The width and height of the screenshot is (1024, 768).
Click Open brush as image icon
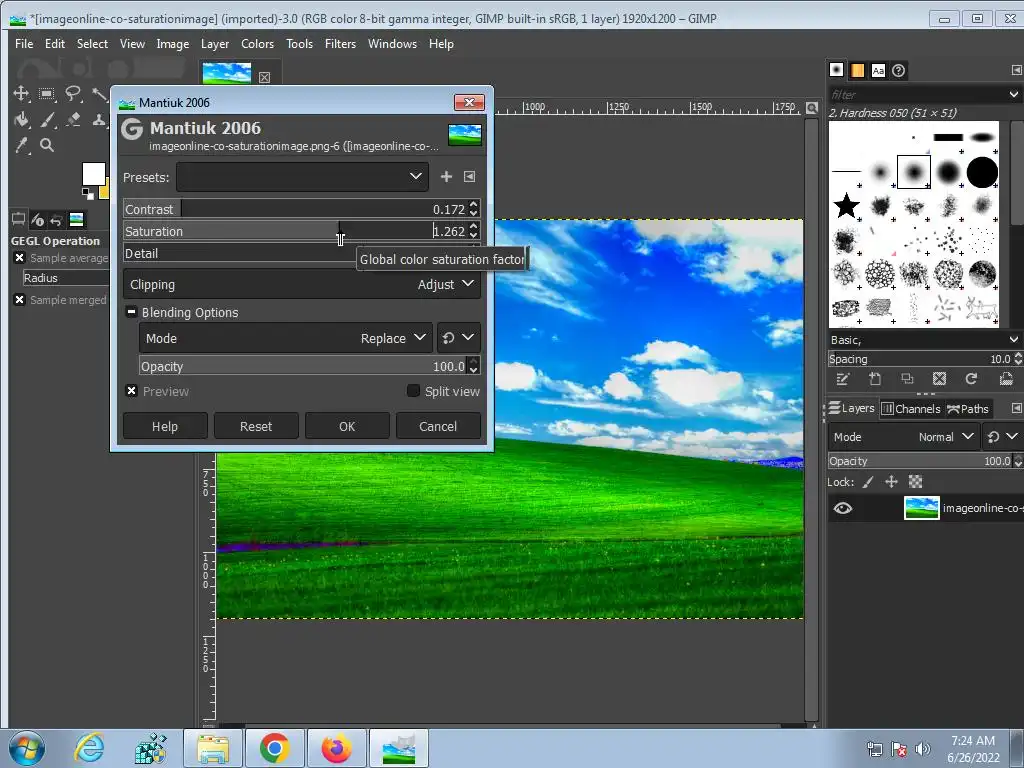pyautogui.click(x=1006, y=379)
